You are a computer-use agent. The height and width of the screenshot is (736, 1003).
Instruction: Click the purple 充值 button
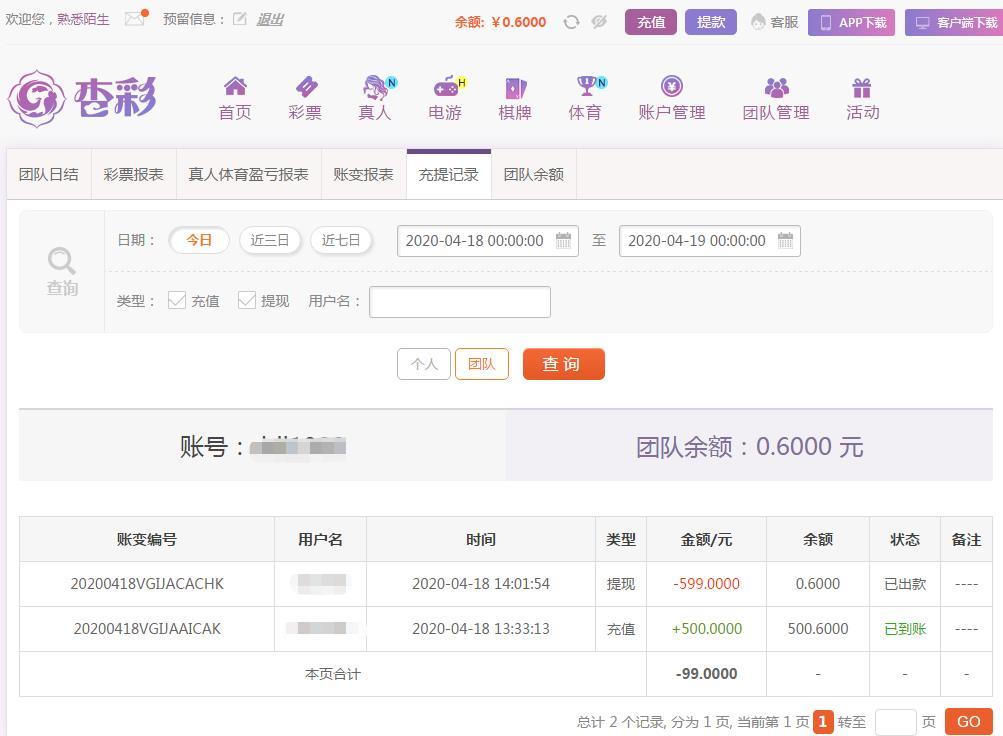pos(651,22)
